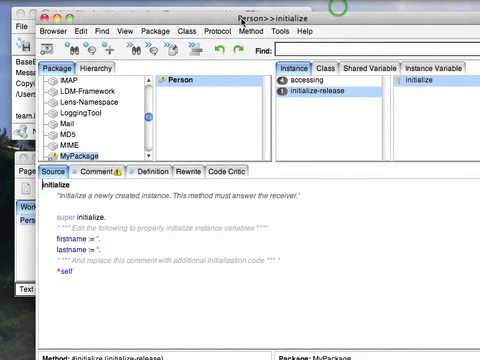Select LDM-Framework in the package list
The width and height of the screenshot is (480, 360).
87,91
